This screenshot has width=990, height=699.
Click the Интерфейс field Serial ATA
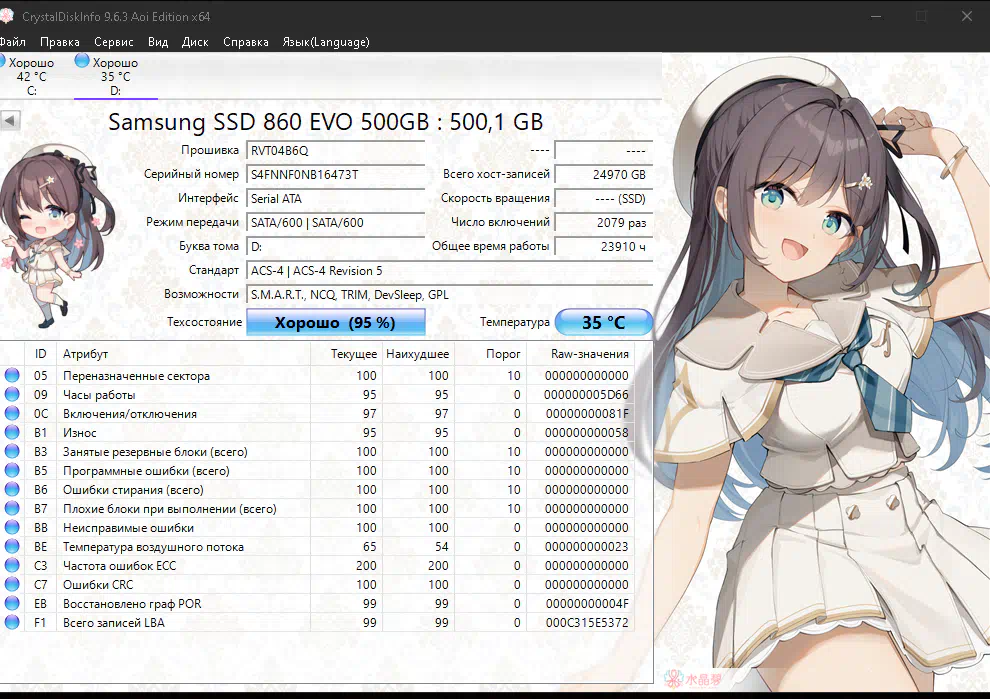pyautogui.click(x=335, y=199)
